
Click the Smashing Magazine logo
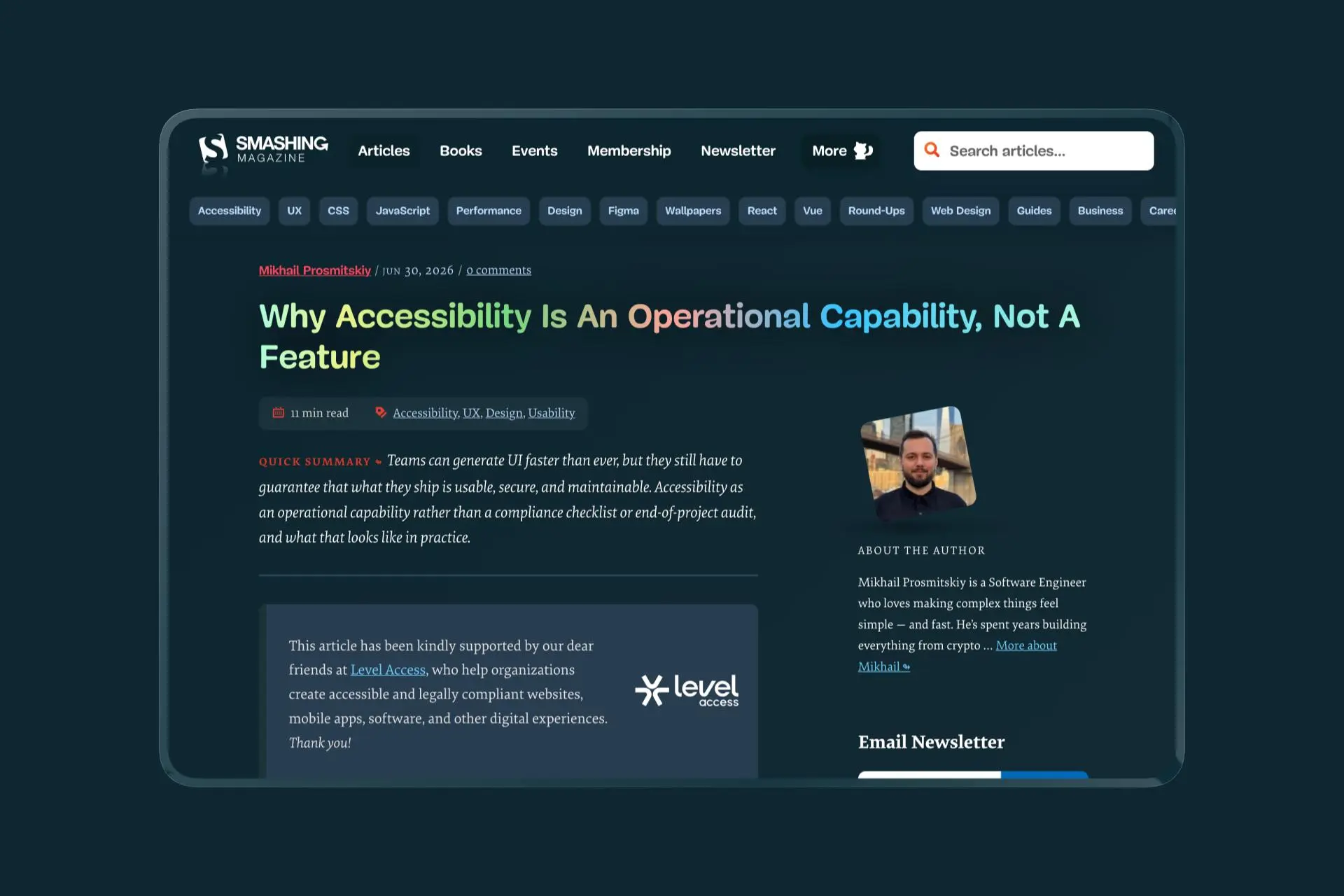coord(263,150)
